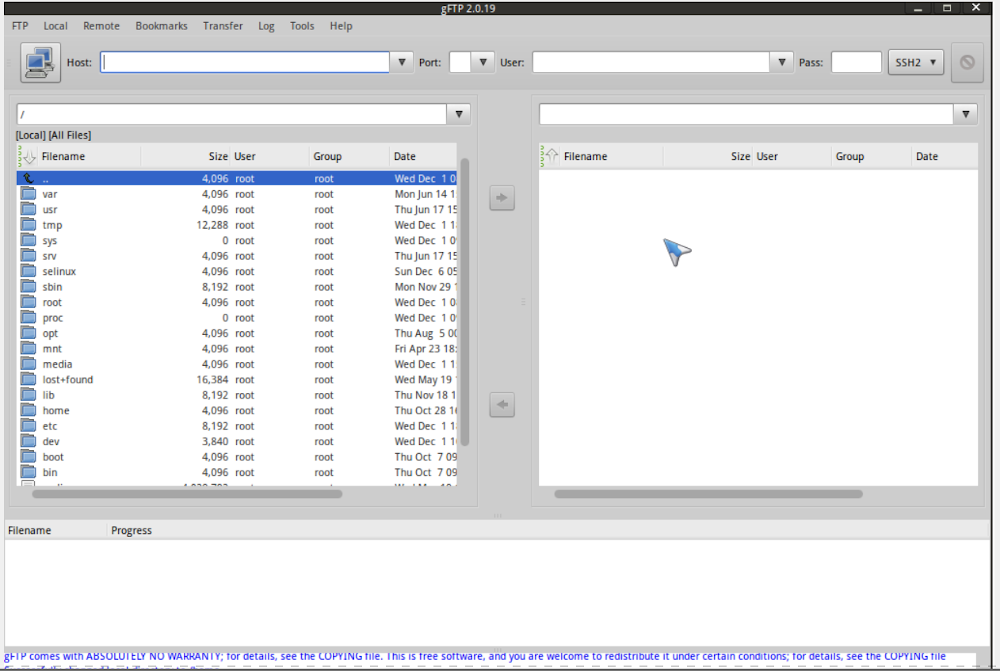Image resolution: width=1000 pixels, height=671 pixels.
Task: Click the selinux folder icon
Action: point(28,271)
